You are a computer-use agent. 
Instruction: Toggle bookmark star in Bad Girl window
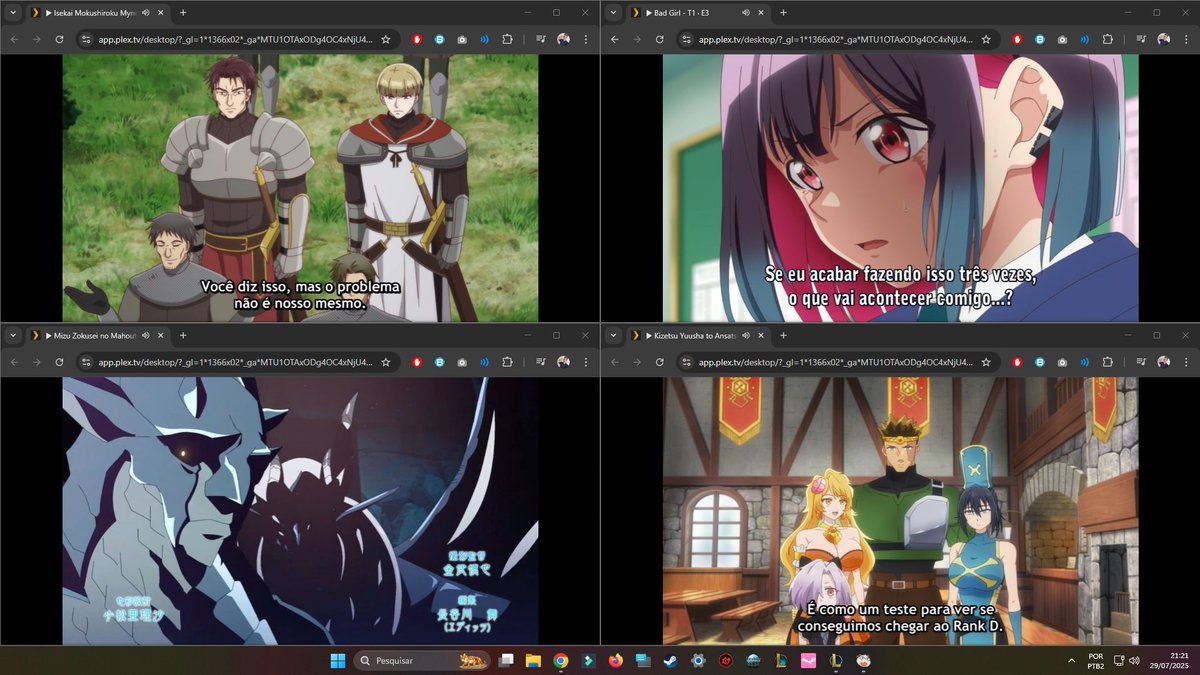pos(986,39)
